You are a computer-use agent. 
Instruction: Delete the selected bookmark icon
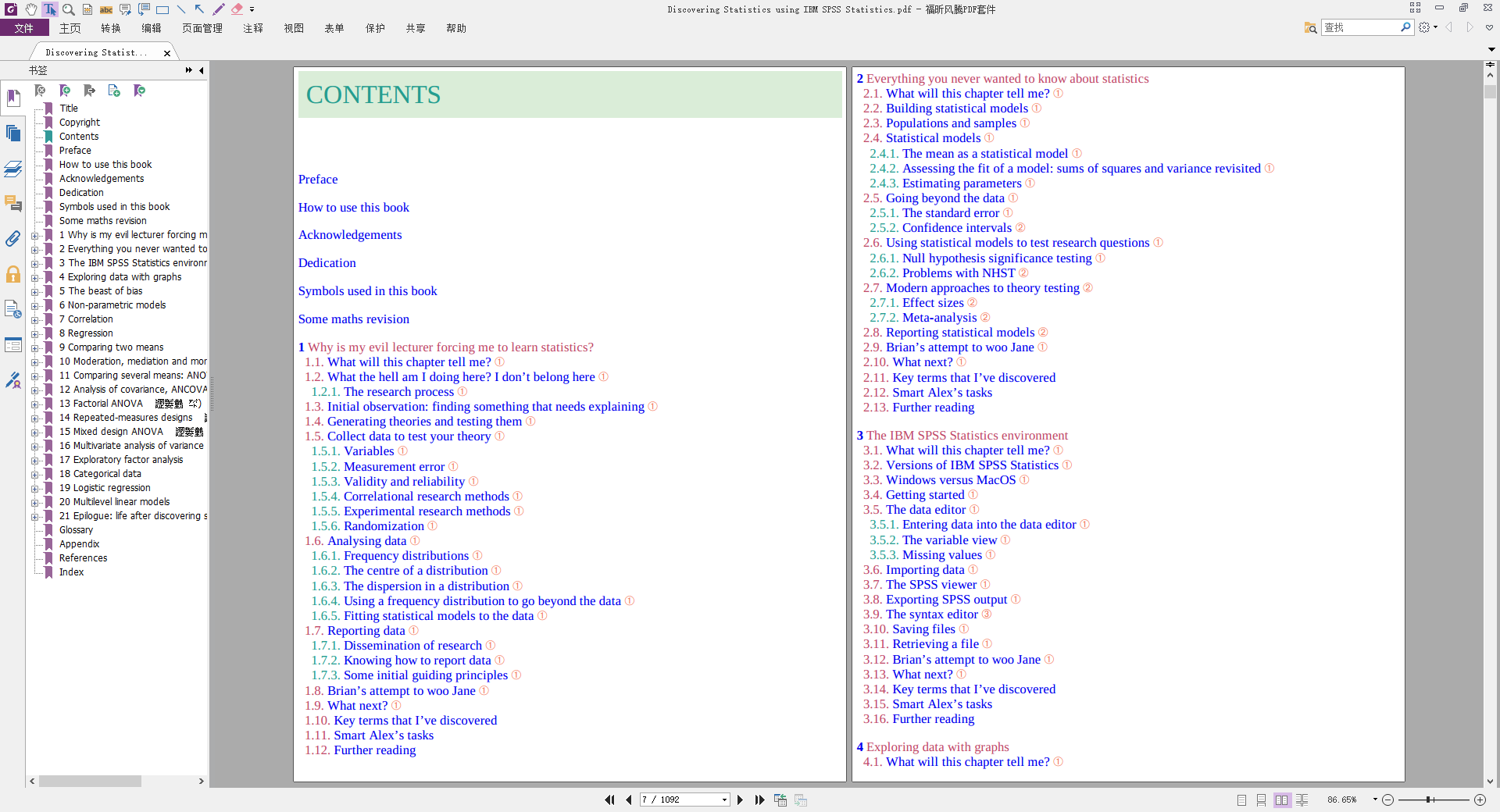click(40, 91)
